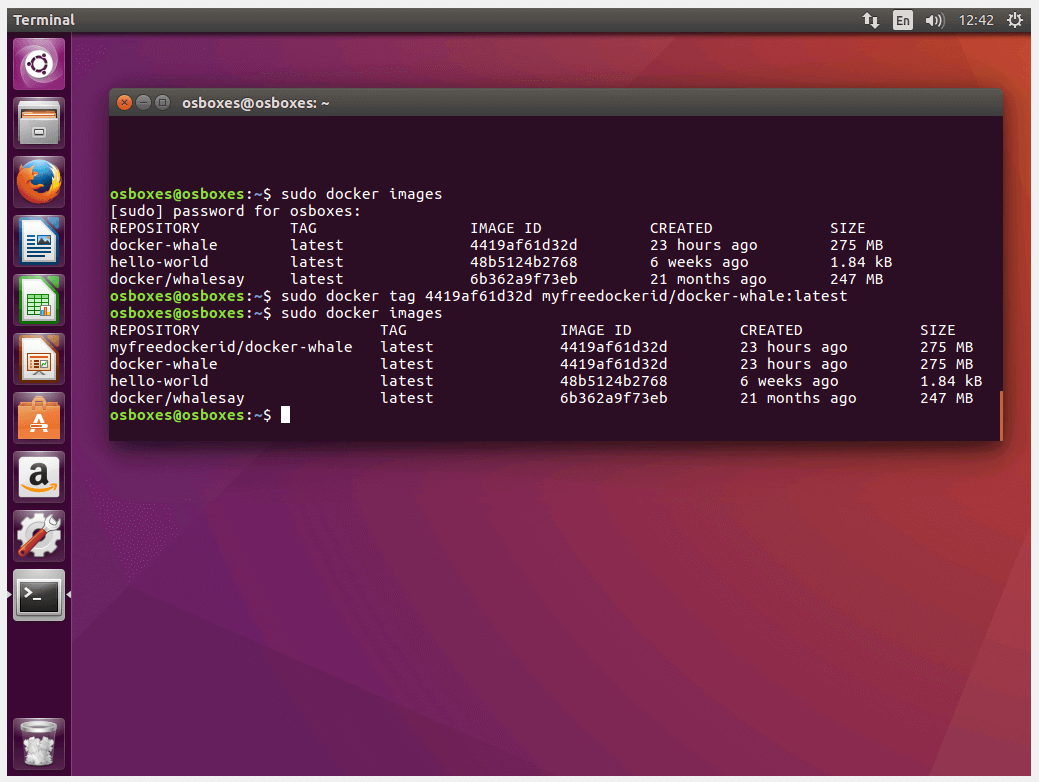Screen dimensions: 1039x782
Task: Open Ubuntu Software center icon
Action: point(39,418)
